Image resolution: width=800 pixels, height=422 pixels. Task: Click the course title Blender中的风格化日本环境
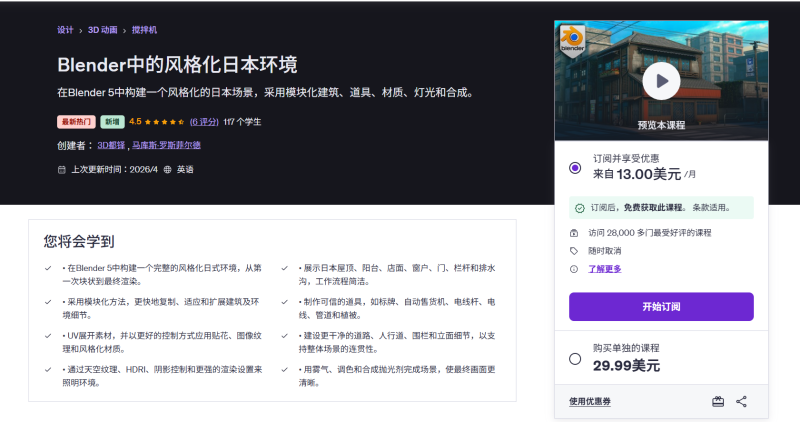(177, 65)
